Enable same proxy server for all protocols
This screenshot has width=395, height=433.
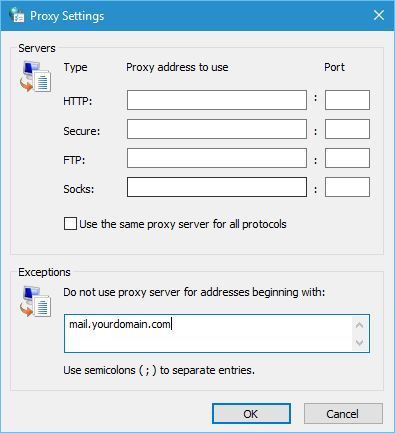click(70, 224)
